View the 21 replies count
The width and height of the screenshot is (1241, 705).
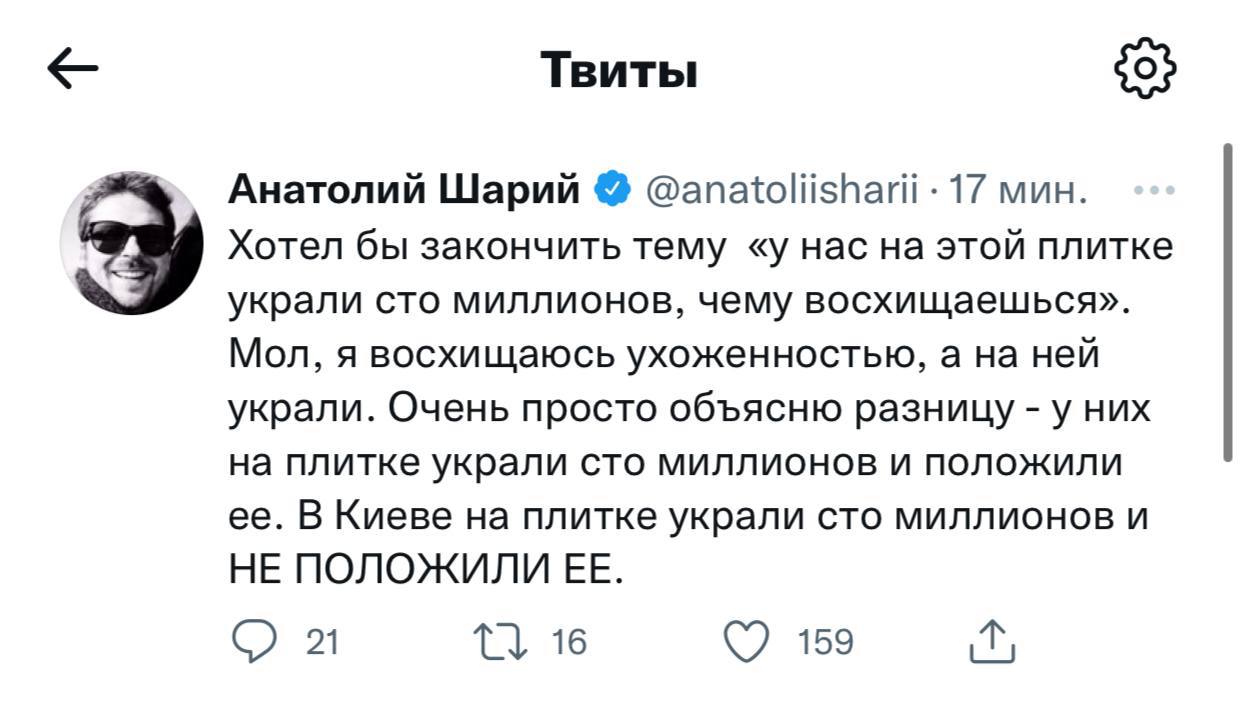tap(321, 642)
